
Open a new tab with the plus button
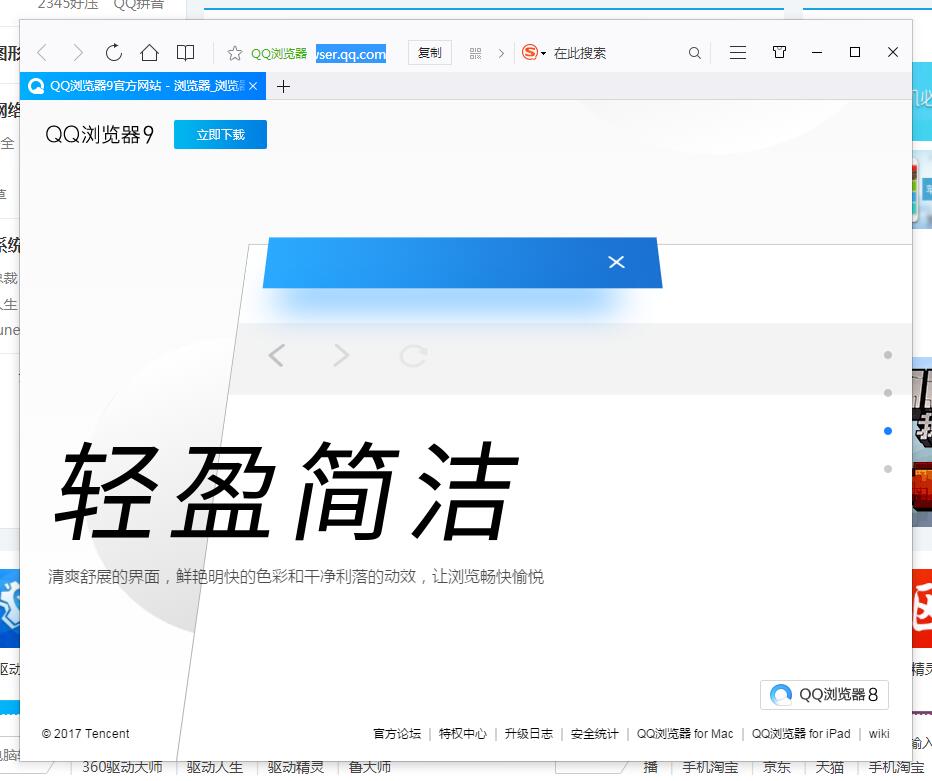pyautogui.click(x=284, y=87)
